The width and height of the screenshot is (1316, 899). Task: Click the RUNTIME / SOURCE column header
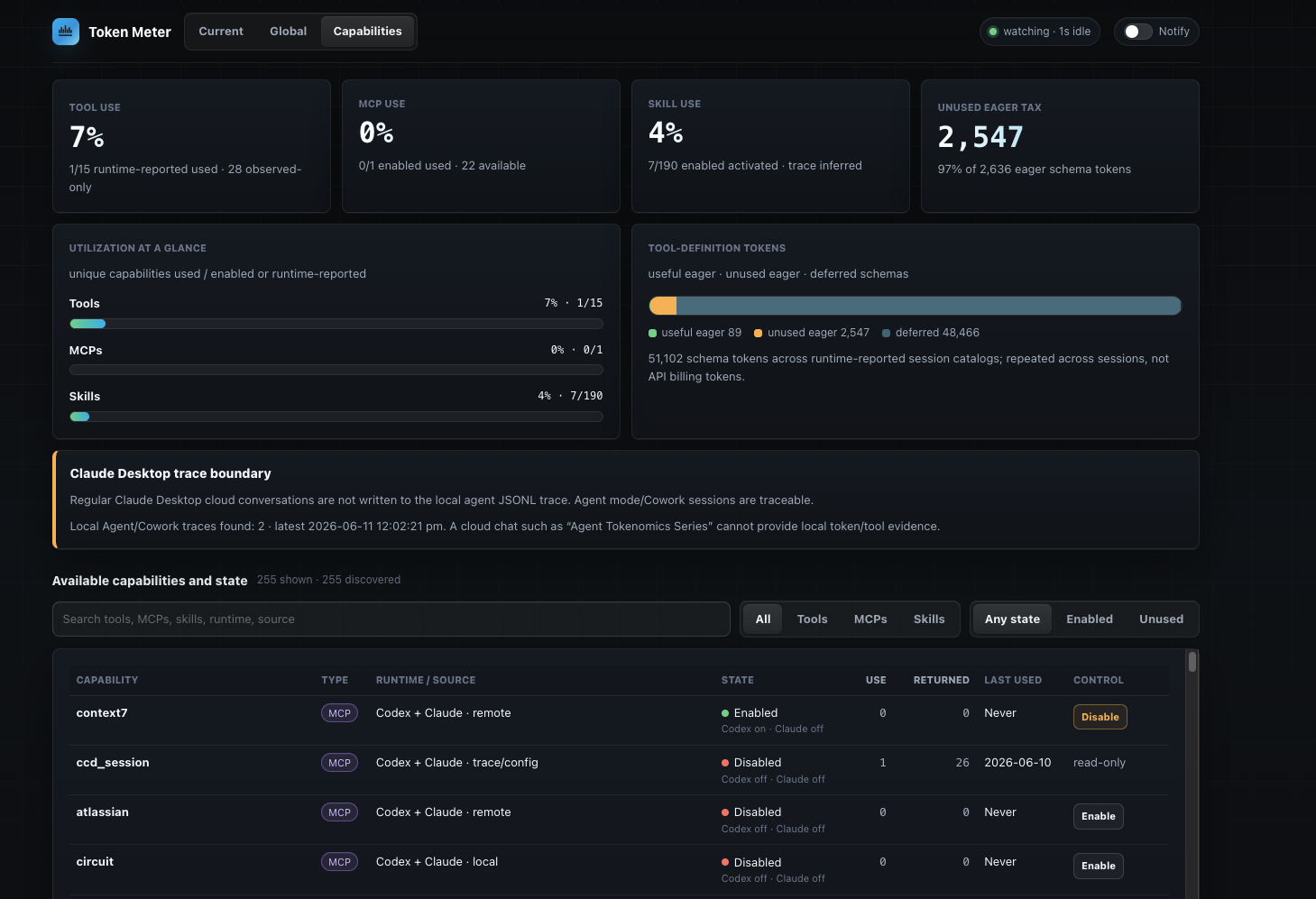(426, 680)
